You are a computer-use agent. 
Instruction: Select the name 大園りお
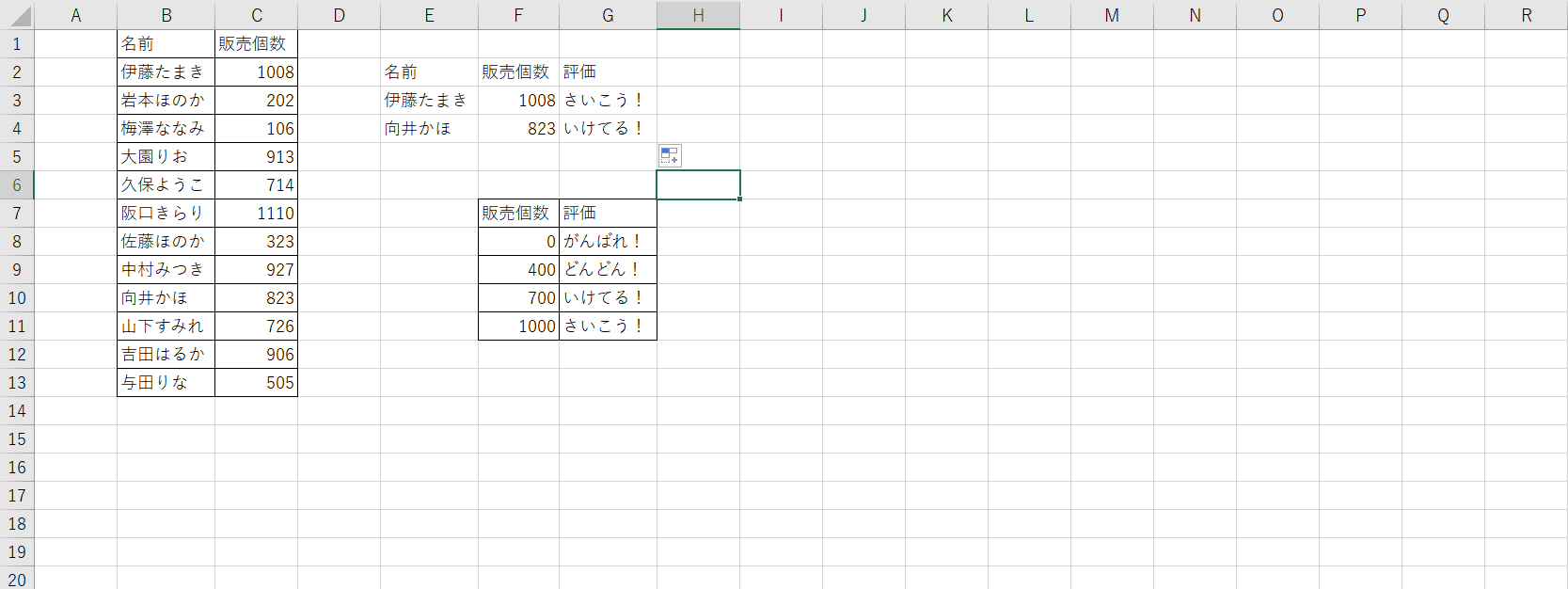coord(166,157)
